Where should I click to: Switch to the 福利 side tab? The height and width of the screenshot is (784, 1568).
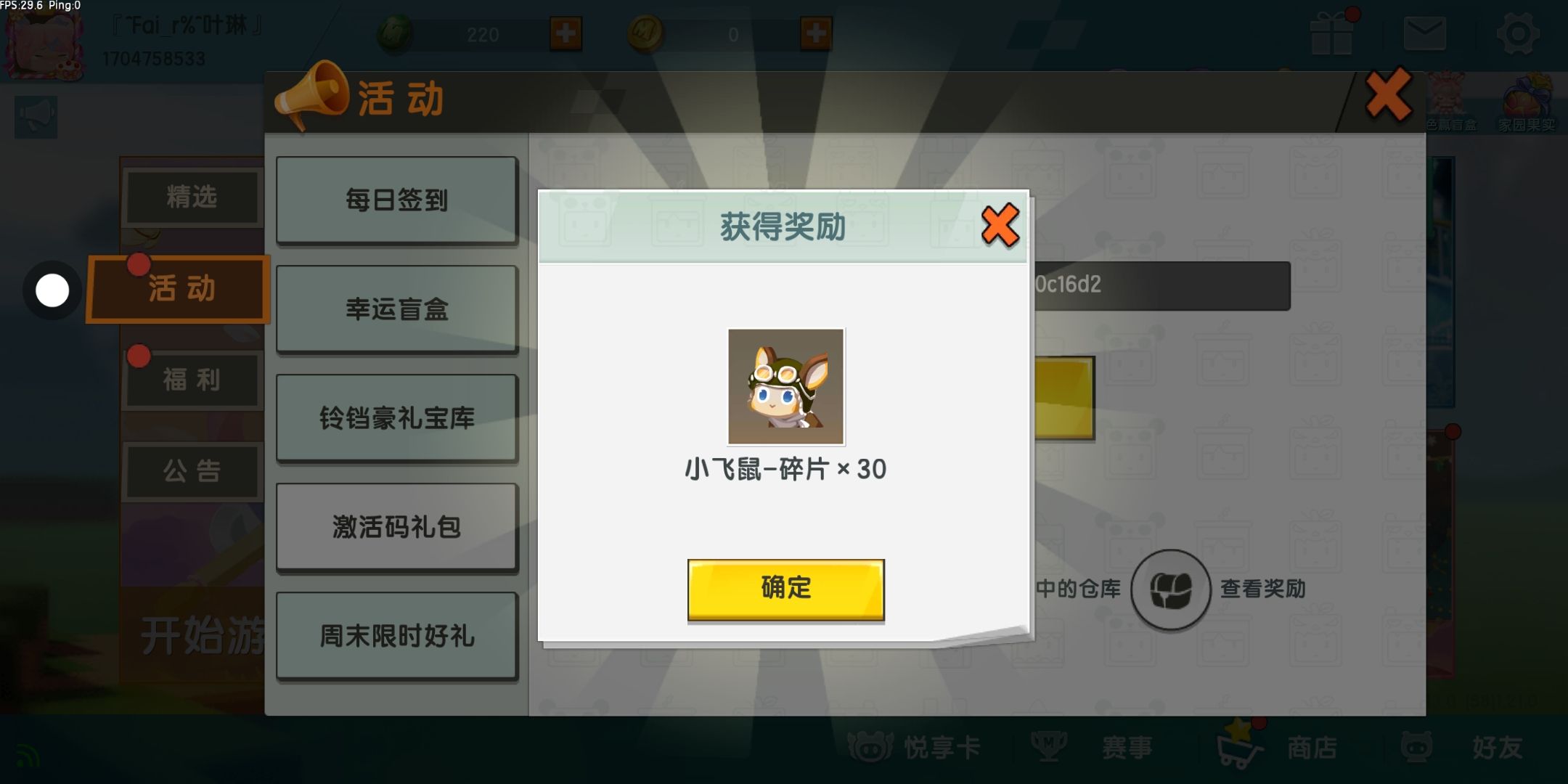click(x=192, y=380)
